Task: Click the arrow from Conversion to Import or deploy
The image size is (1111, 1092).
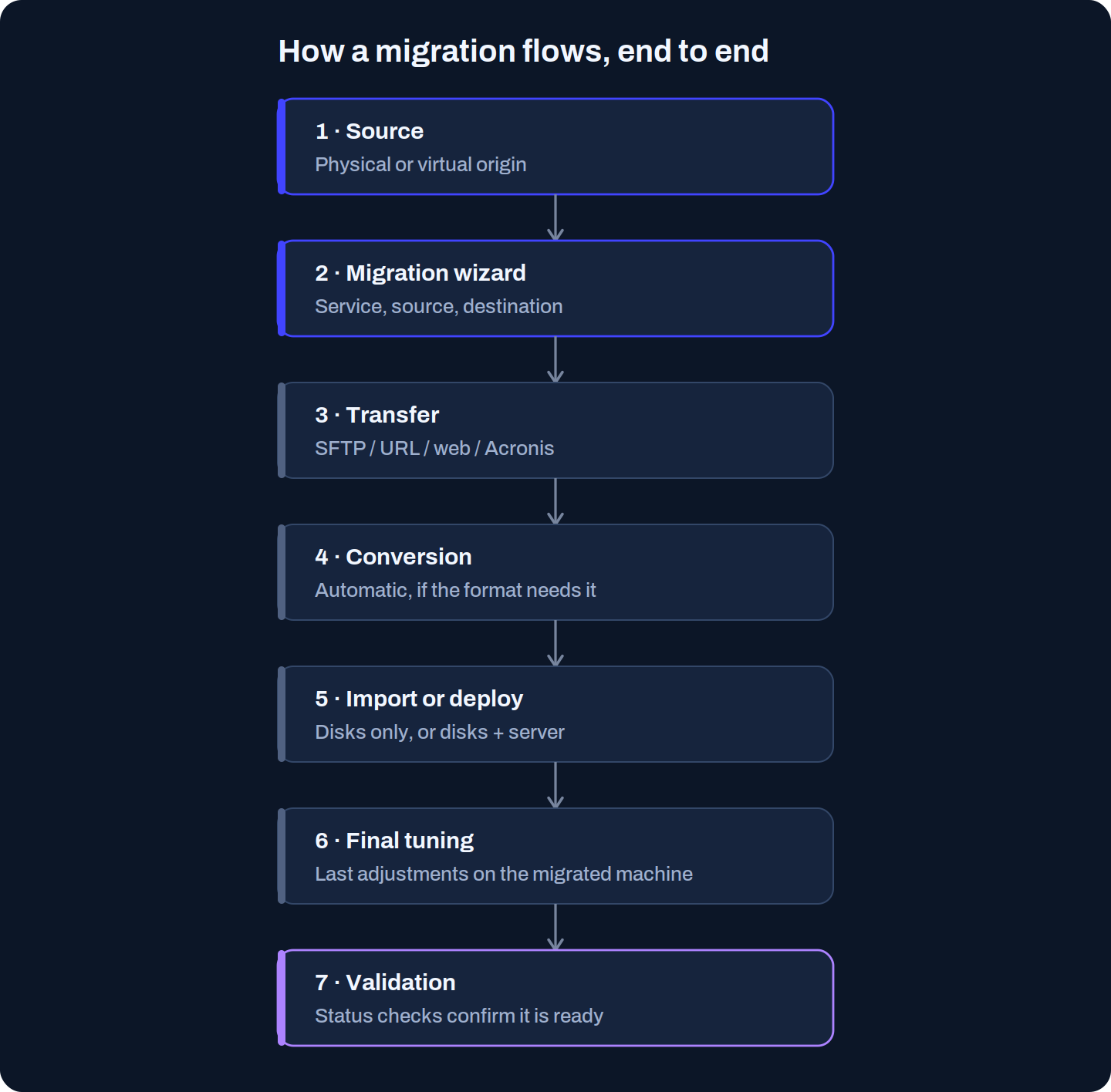Action: coord(555,643)
